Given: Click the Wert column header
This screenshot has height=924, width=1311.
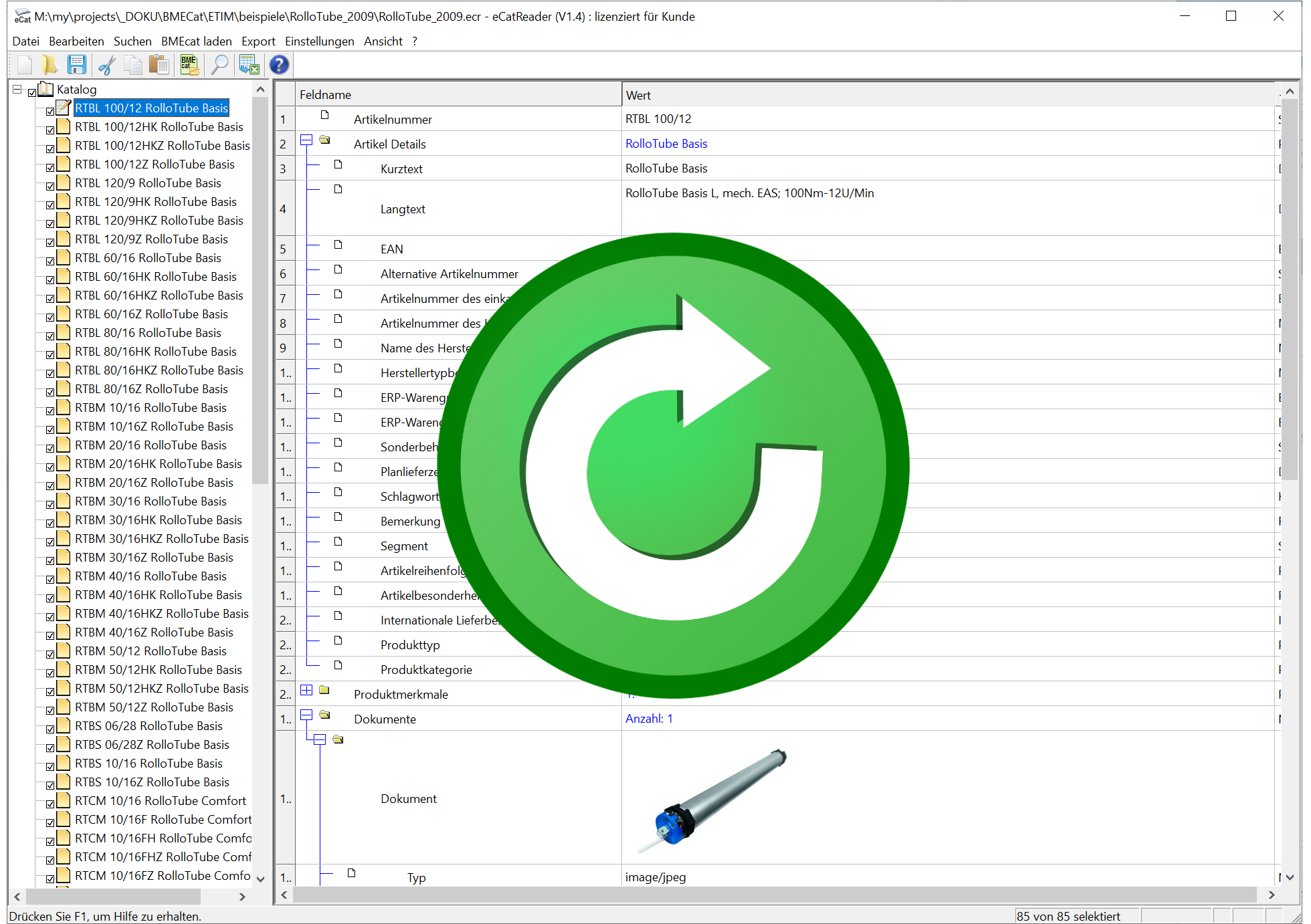Looking at the screenshot, I should coord(948,94).
